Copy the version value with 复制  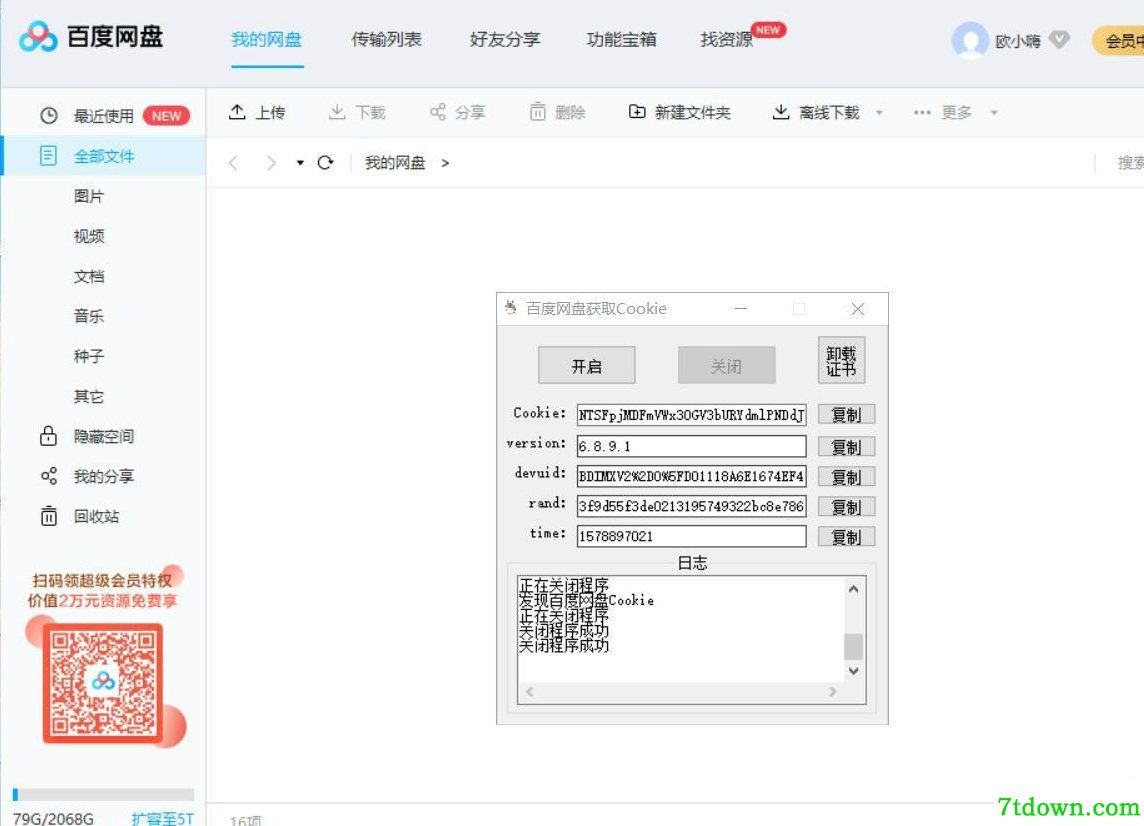click(846, 447)
